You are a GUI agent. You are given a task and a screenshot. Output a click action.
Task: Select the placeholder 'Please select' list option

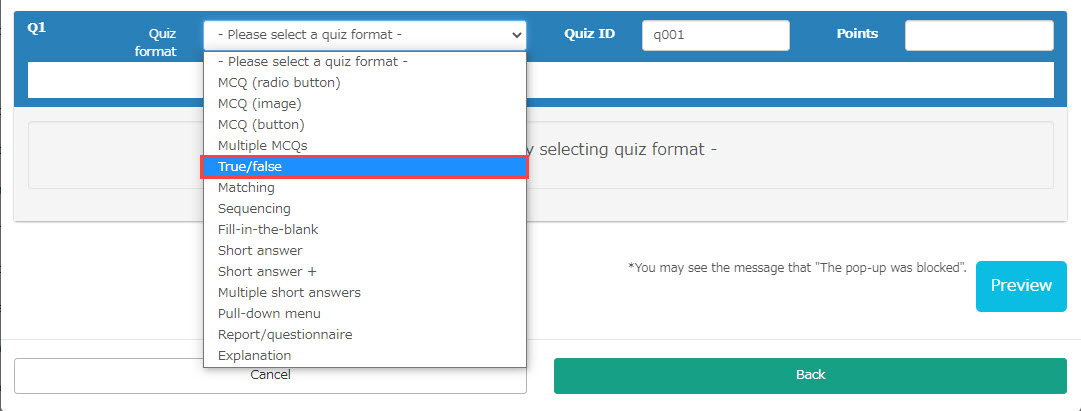(312, 61)
